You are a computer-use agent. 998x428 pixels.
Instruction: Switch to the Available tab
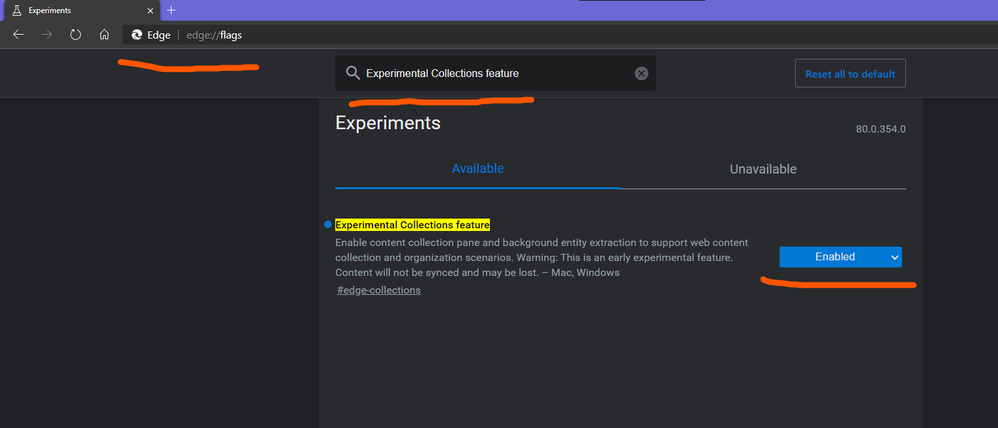tap(478, 169)
